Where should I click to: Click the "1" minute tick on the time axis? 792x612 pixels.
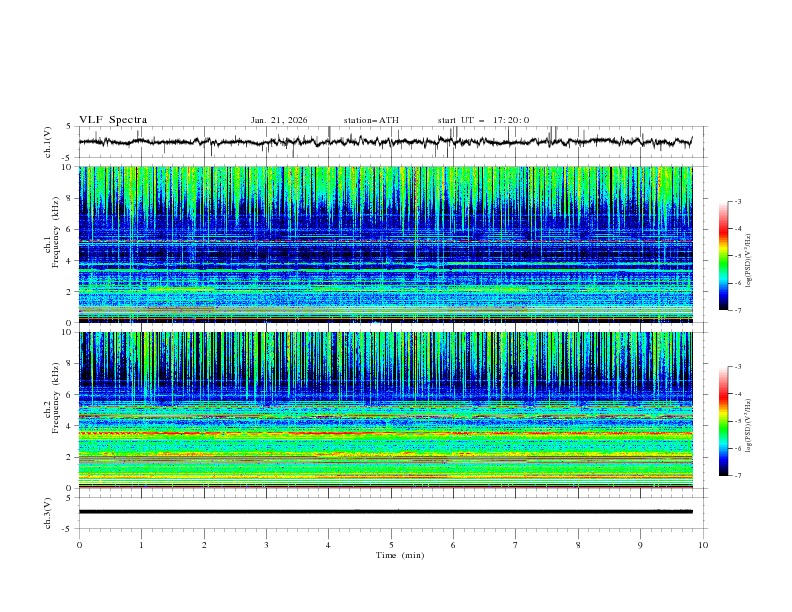[141, 545]
